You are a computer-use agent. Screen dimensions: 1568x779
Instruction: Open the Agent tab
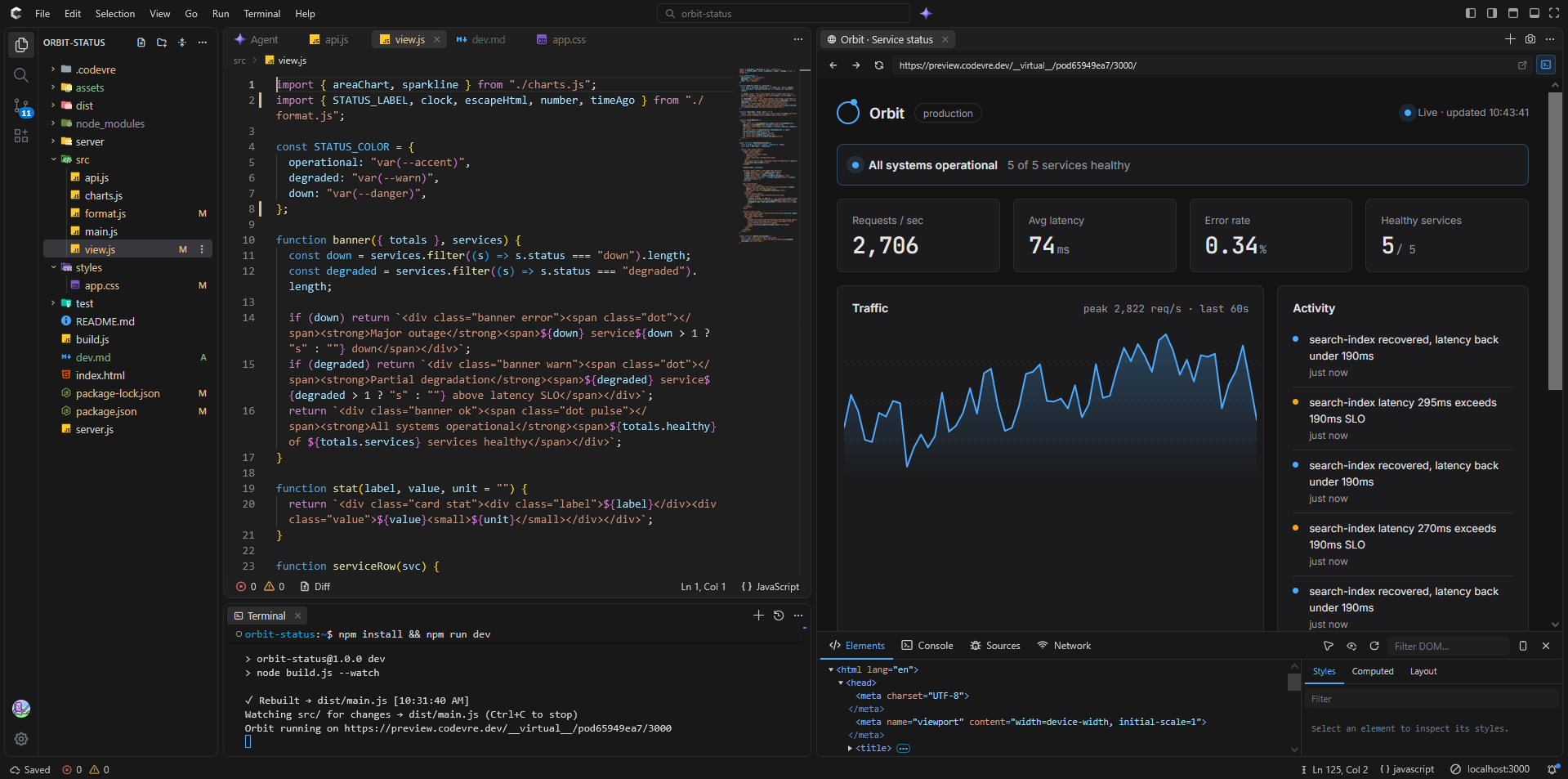tap(257, 39)
